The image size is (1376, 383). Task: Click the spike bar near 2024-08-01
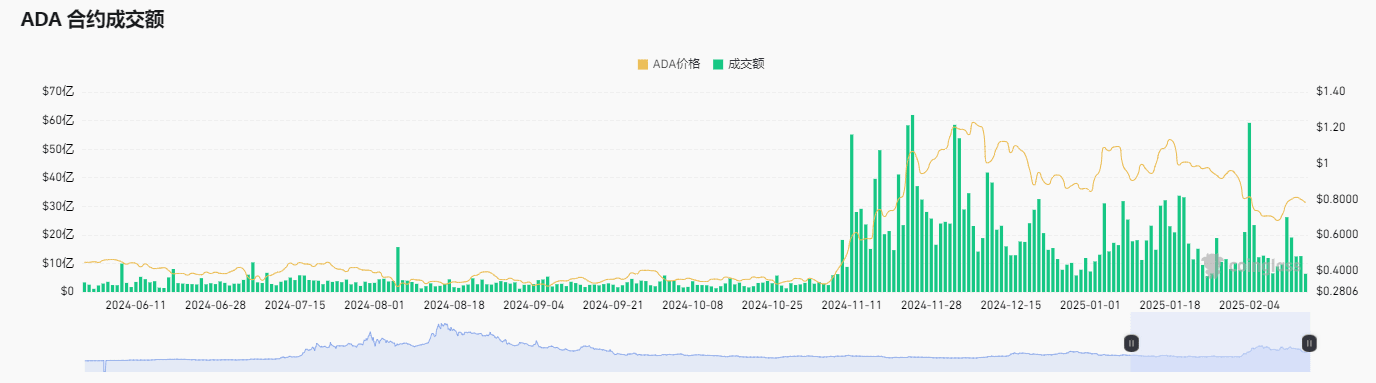click(x=398, y=269)
